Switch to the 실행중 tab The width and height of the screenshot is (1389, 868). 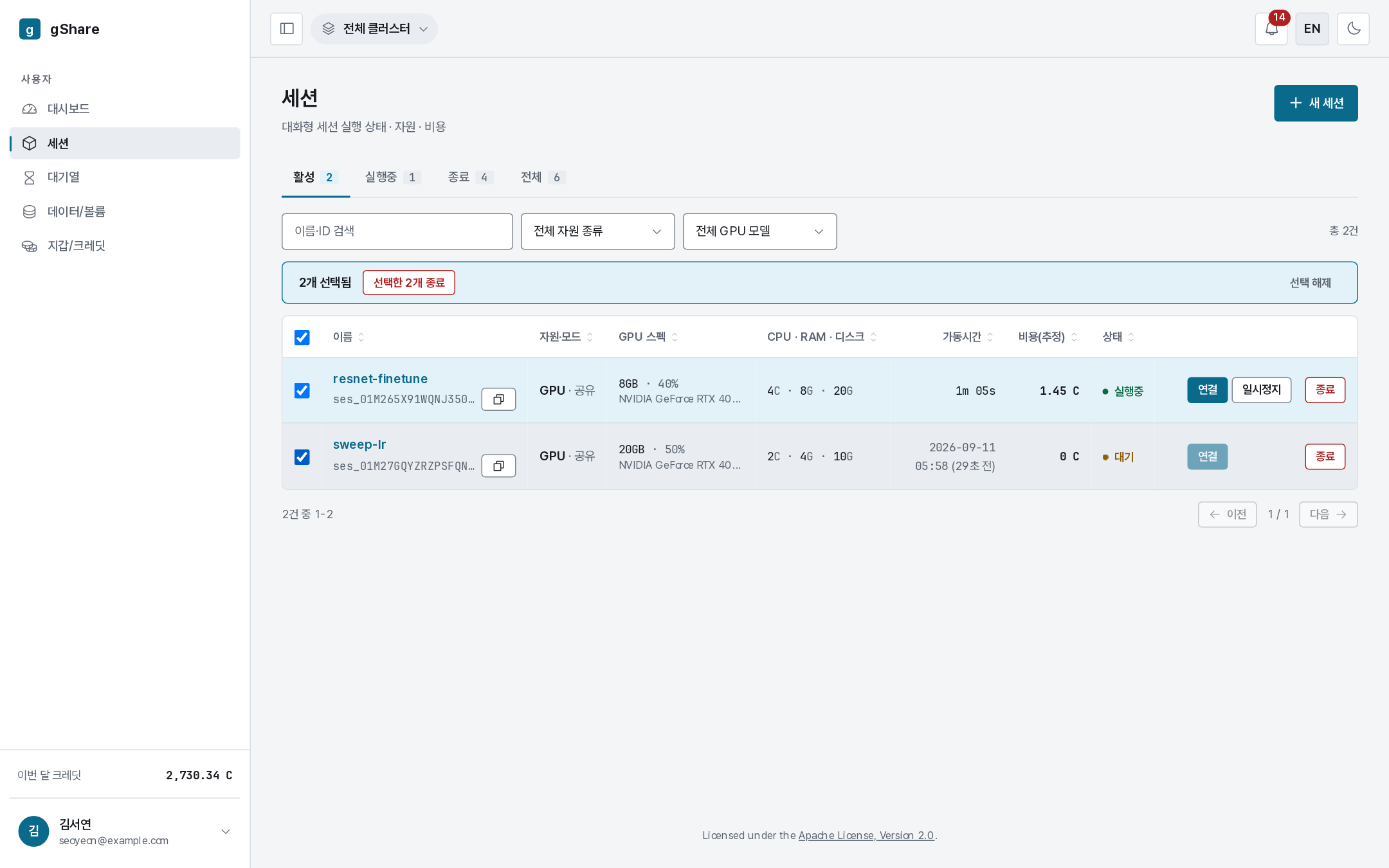(393, 177)
